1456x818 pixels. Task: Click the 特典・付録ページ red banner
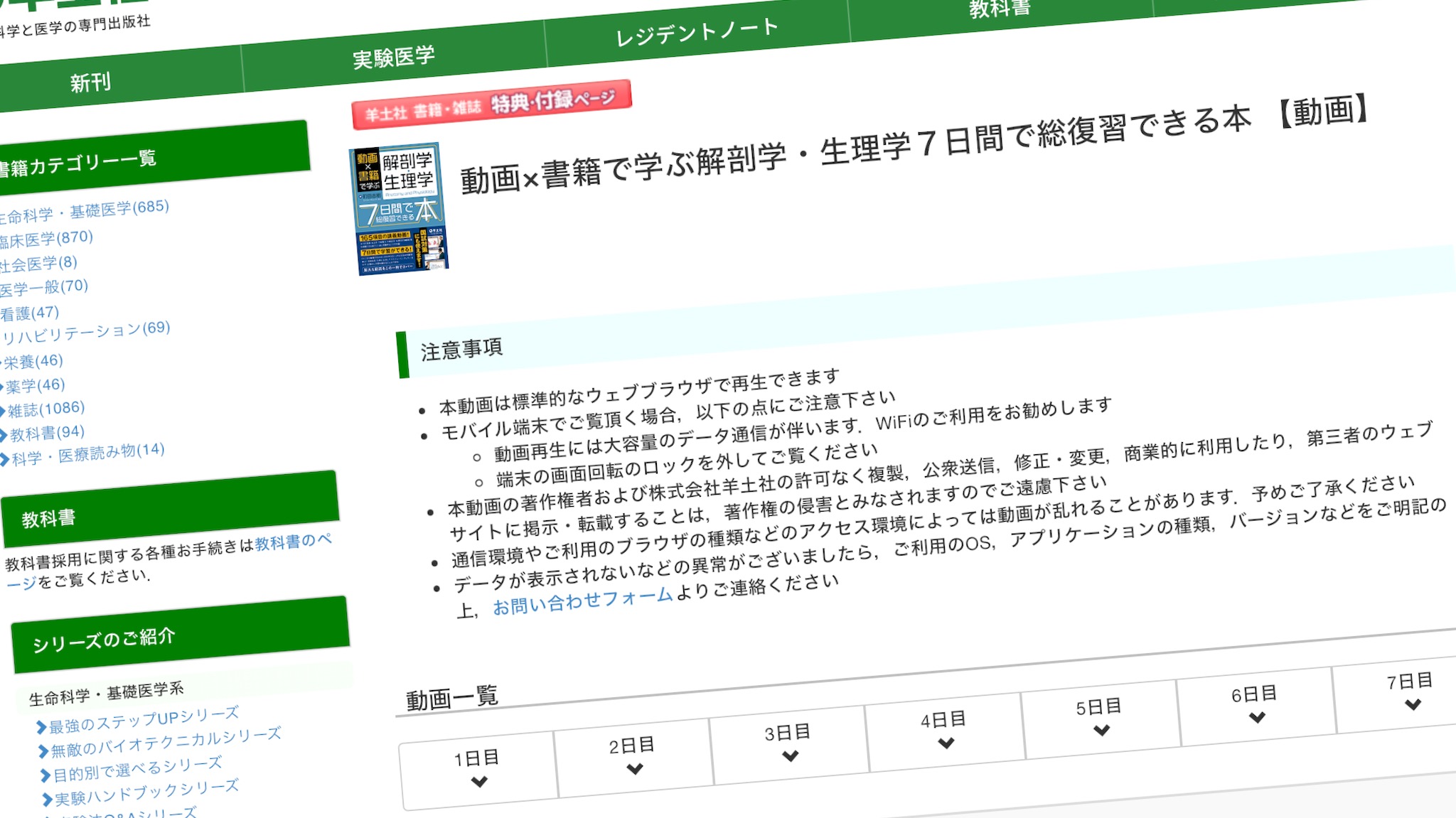coord(491,104)
